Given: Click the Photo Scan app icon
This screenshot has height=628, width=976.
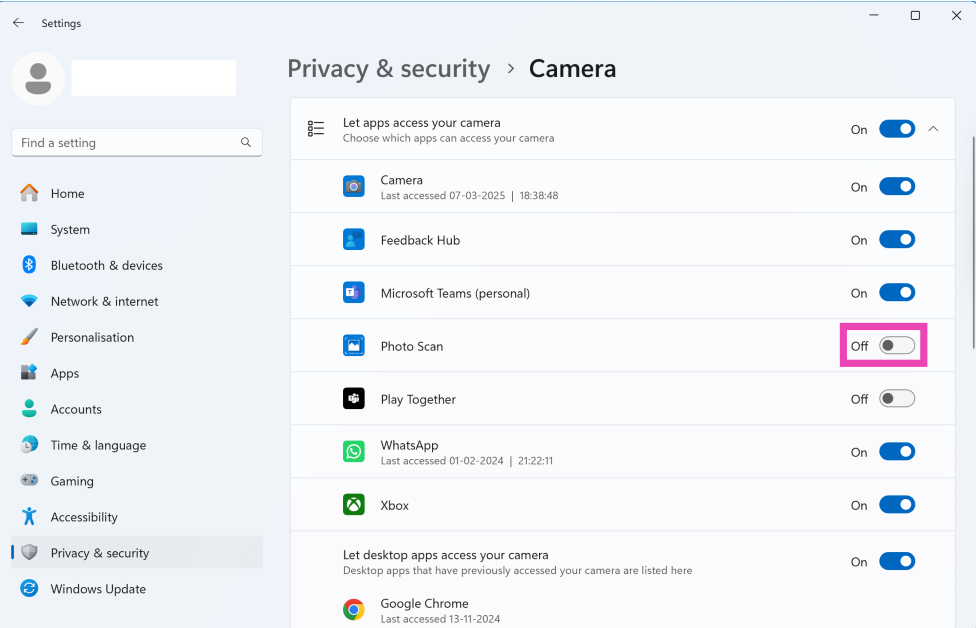Looking at the screenshot, I should pos(354,346).
